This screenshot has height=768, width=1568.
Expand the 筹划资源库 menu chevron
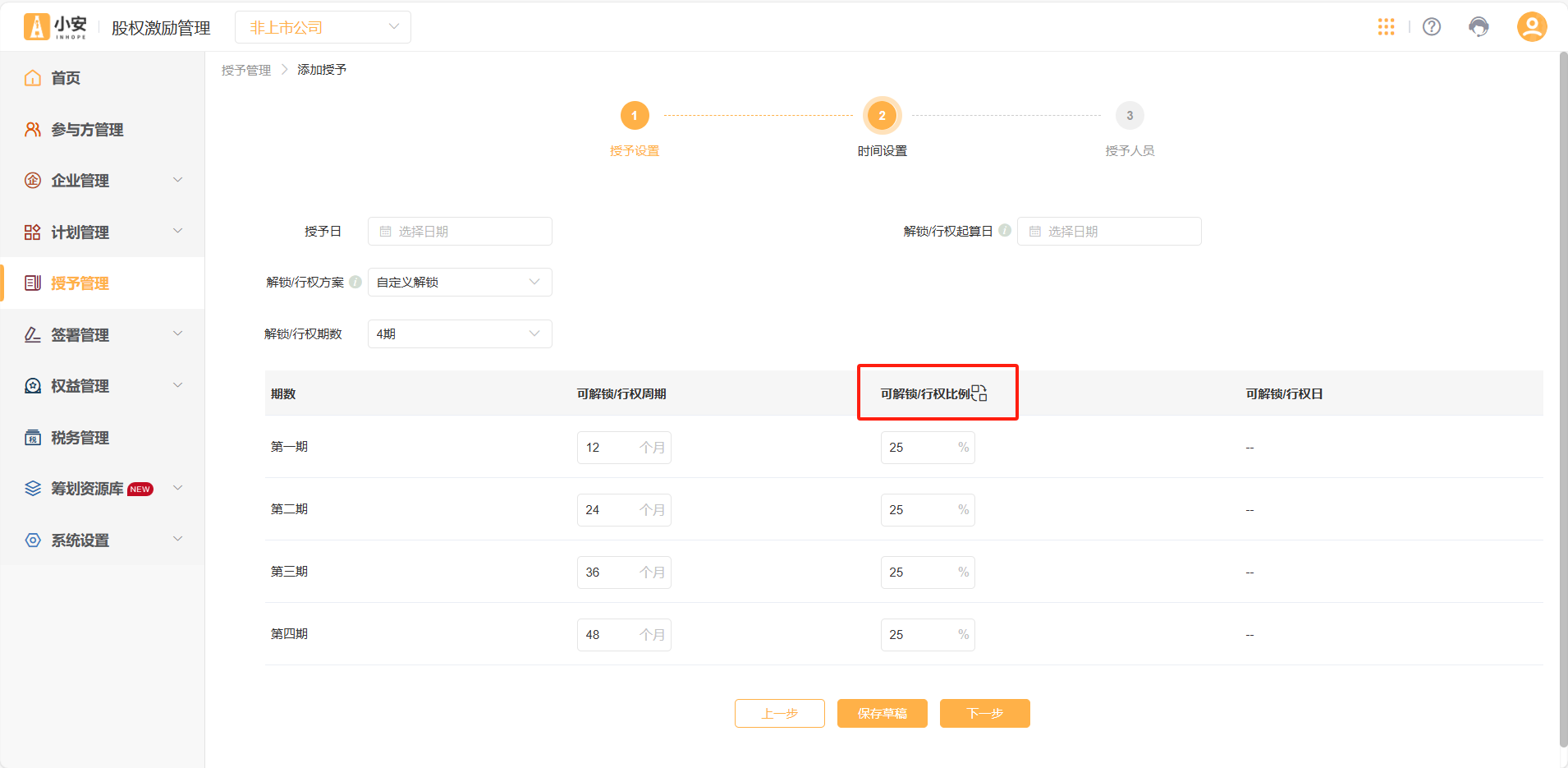coord(177,488)
